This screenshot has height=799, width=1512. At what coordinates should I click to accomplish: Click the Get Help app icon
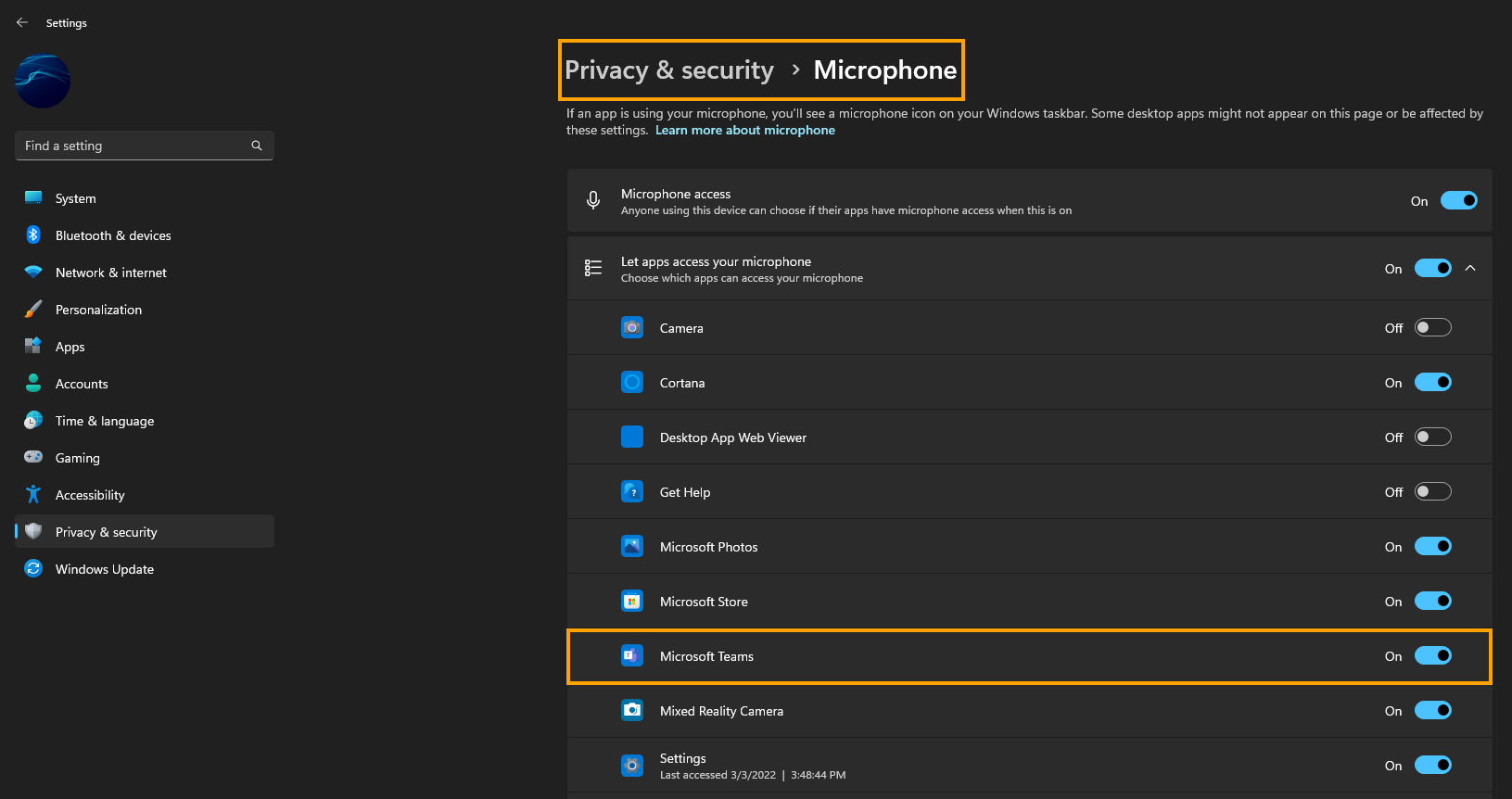click(632, 491)
